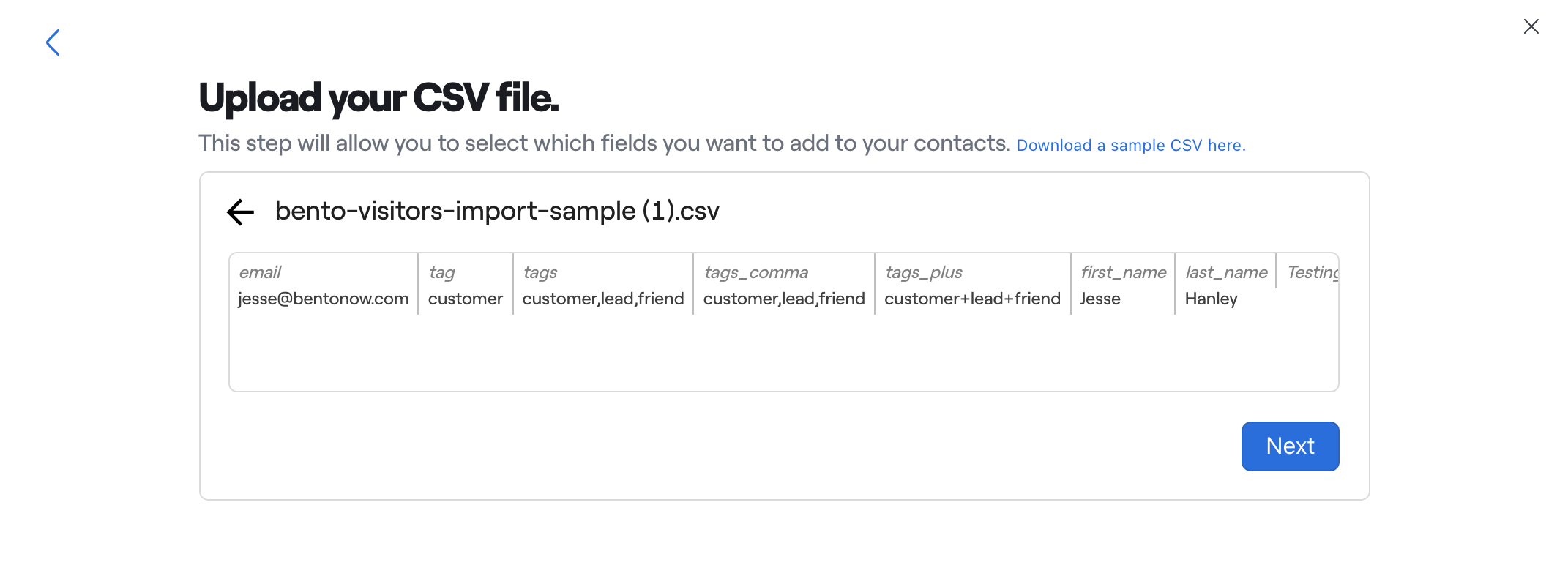Screen dimensions: 1568x568
Task: Click the customer cell under the tag column
Action: click(465, 299)
